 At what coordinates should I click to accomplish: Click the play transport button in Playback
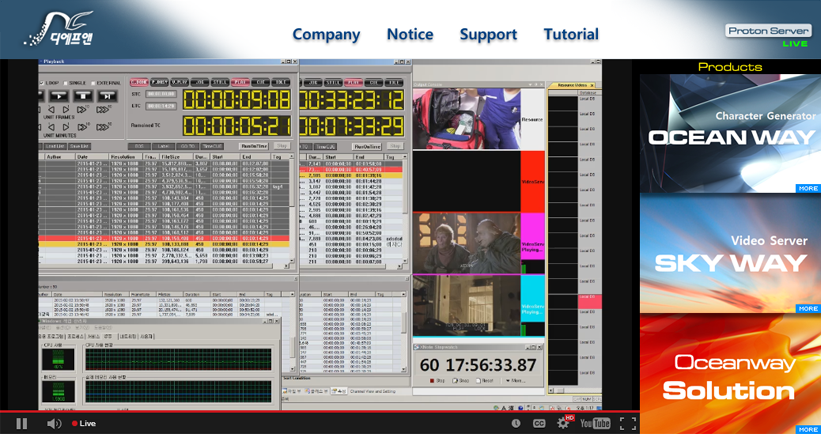(x=59, y=96)
